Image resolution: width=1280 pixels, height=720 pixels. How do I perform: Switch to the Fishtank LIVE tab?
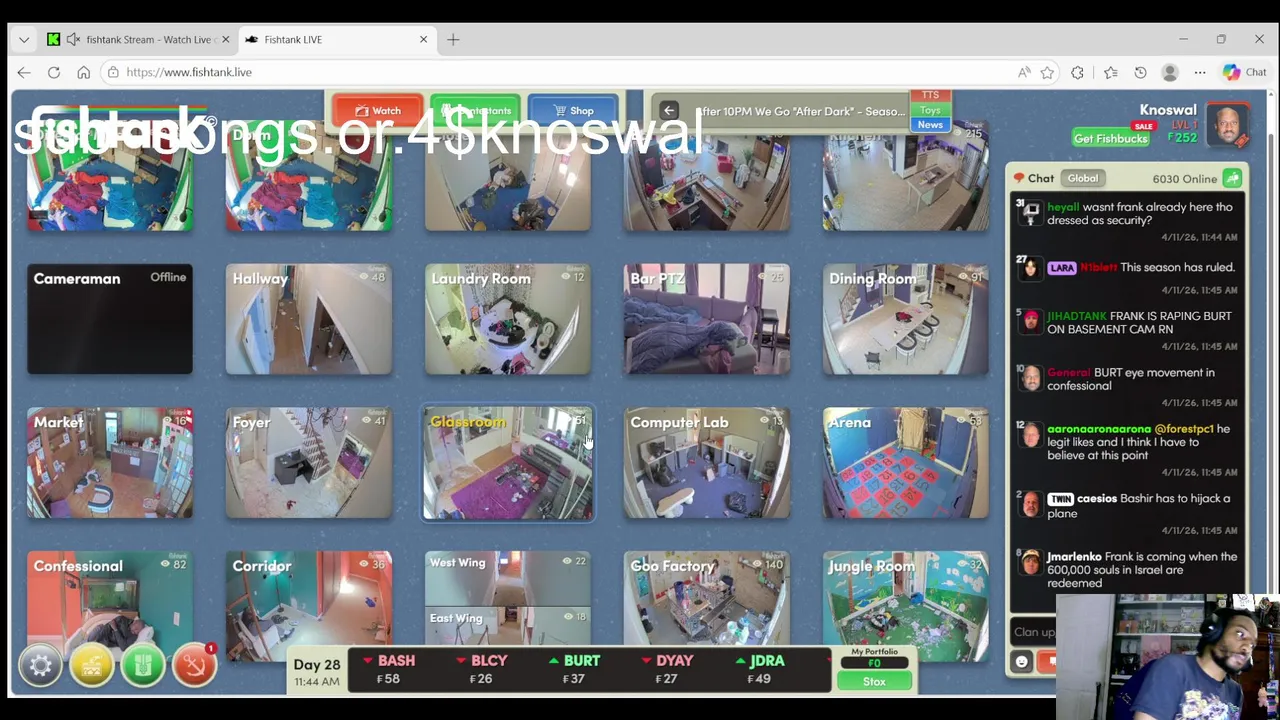pyautogui.click(x=336, y=39)
